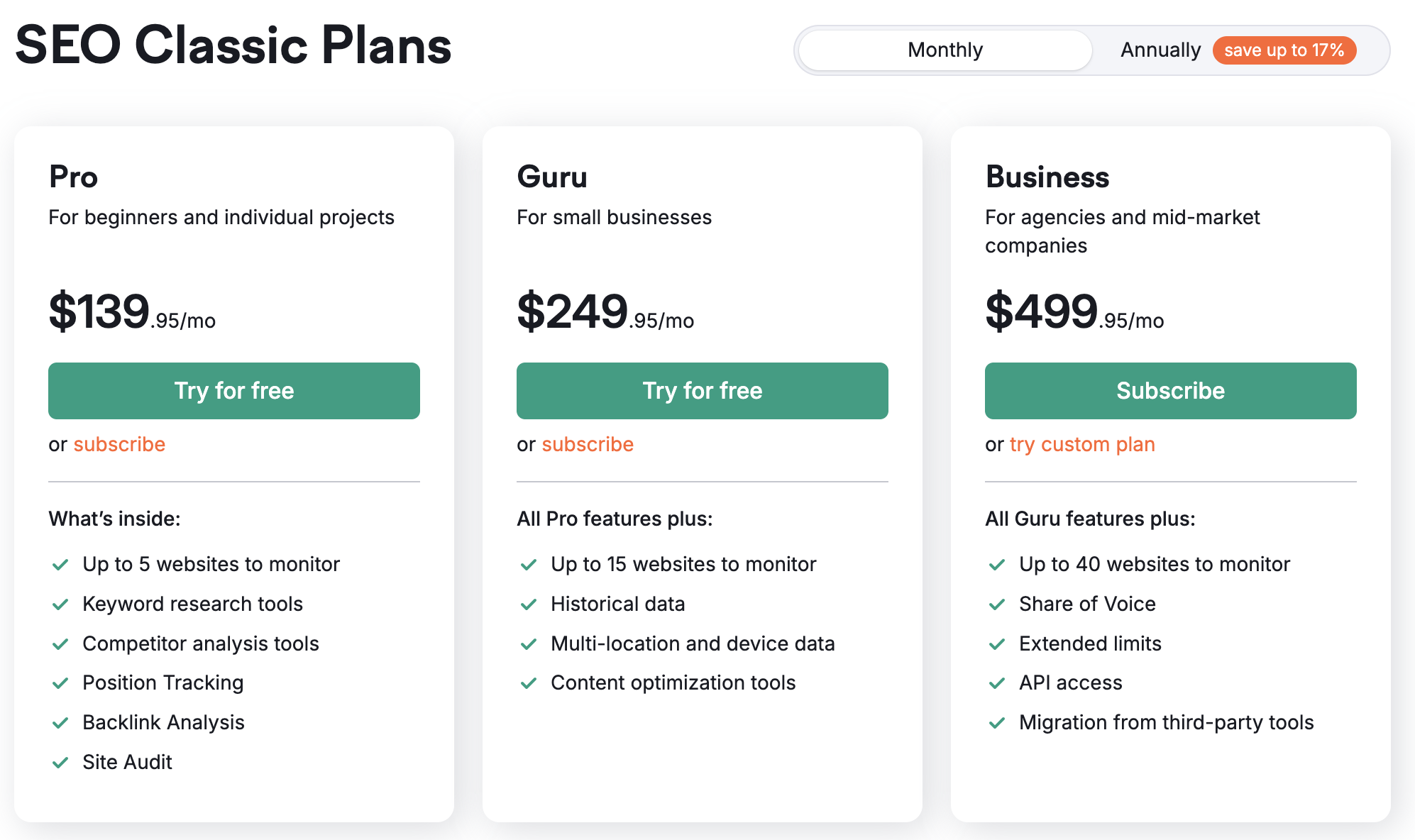Click the Guru plan $249.95/mo price
Viewport: 1415px width, 840px height.
click(x=605, y=312)
